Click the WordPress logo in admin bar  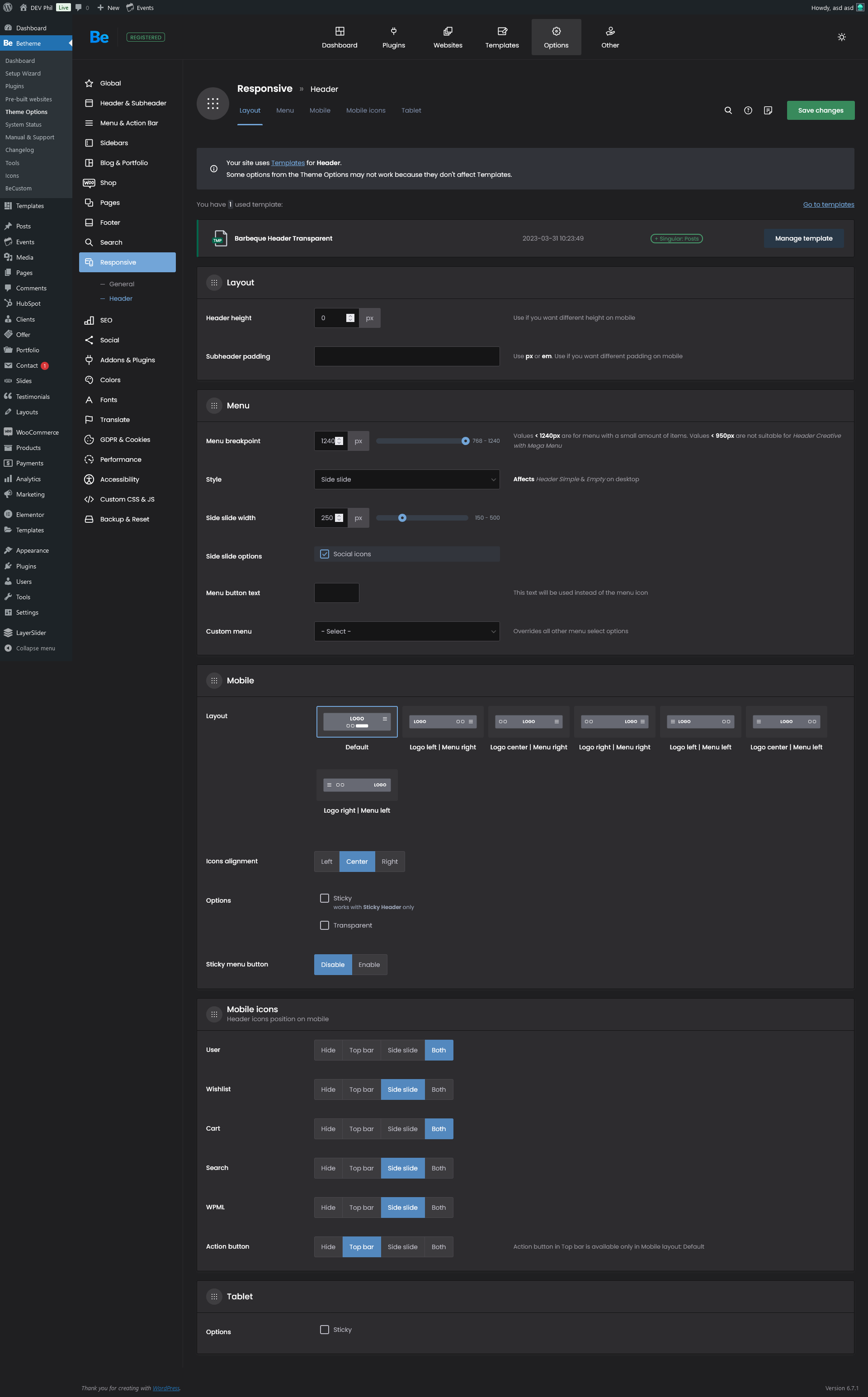pos(8,8)
